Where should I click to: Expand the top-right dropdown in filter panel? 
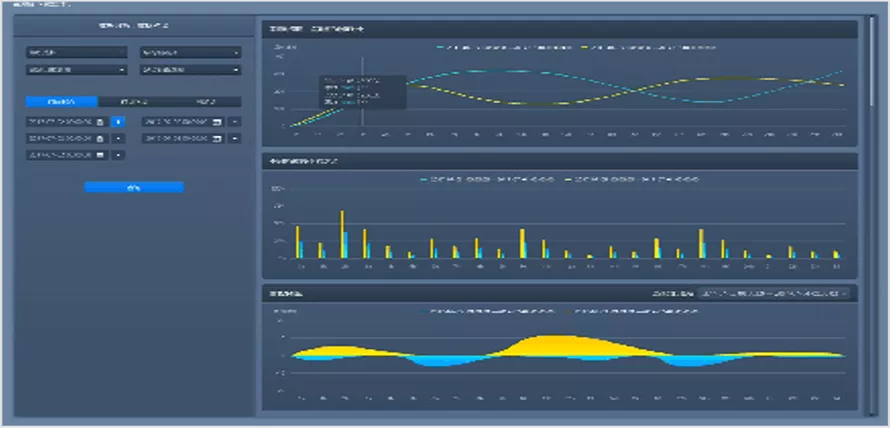coord(191,53)
